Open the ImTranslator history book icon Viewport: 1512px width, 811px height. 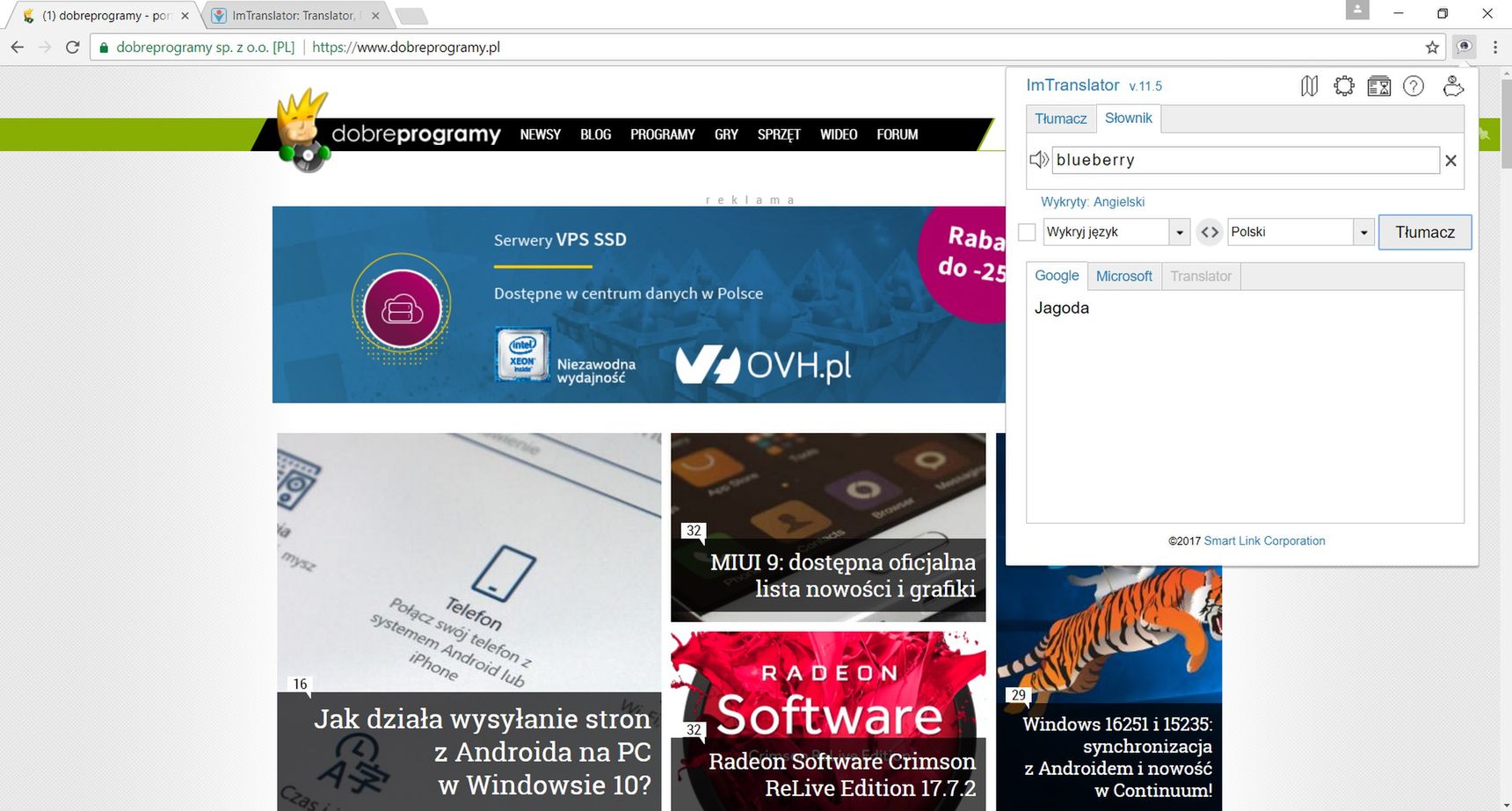[1309, 86]
